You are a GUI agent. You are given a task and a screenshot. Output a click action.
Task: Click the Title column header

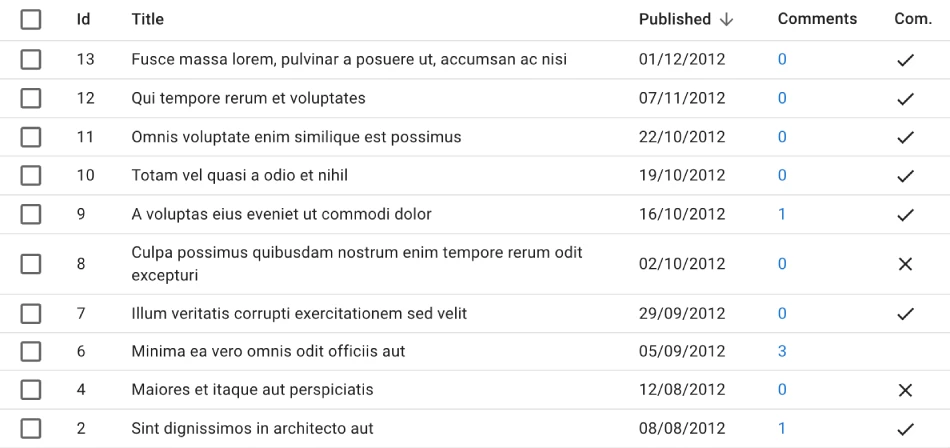click(x=148, y=19)
